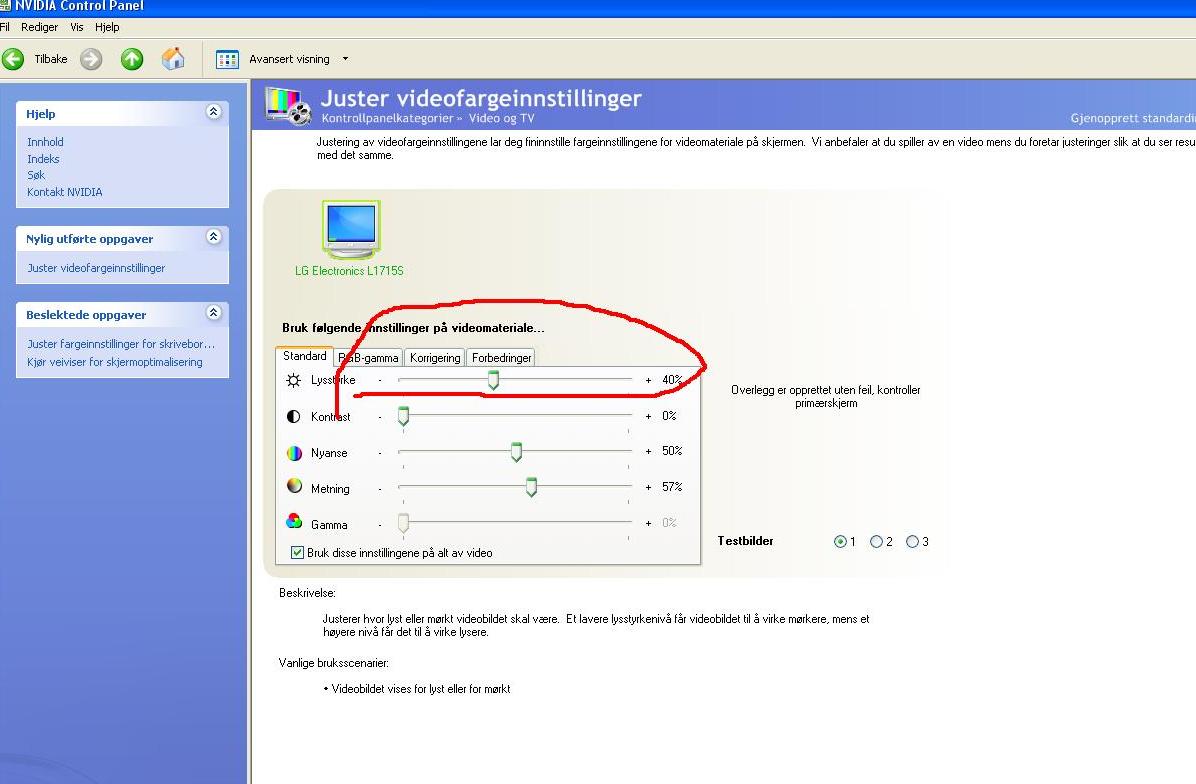This screenshot has width=1196, height=784.
Task: Click the Nyanse rainbow circle icon
Action: (x=294, y=453)
